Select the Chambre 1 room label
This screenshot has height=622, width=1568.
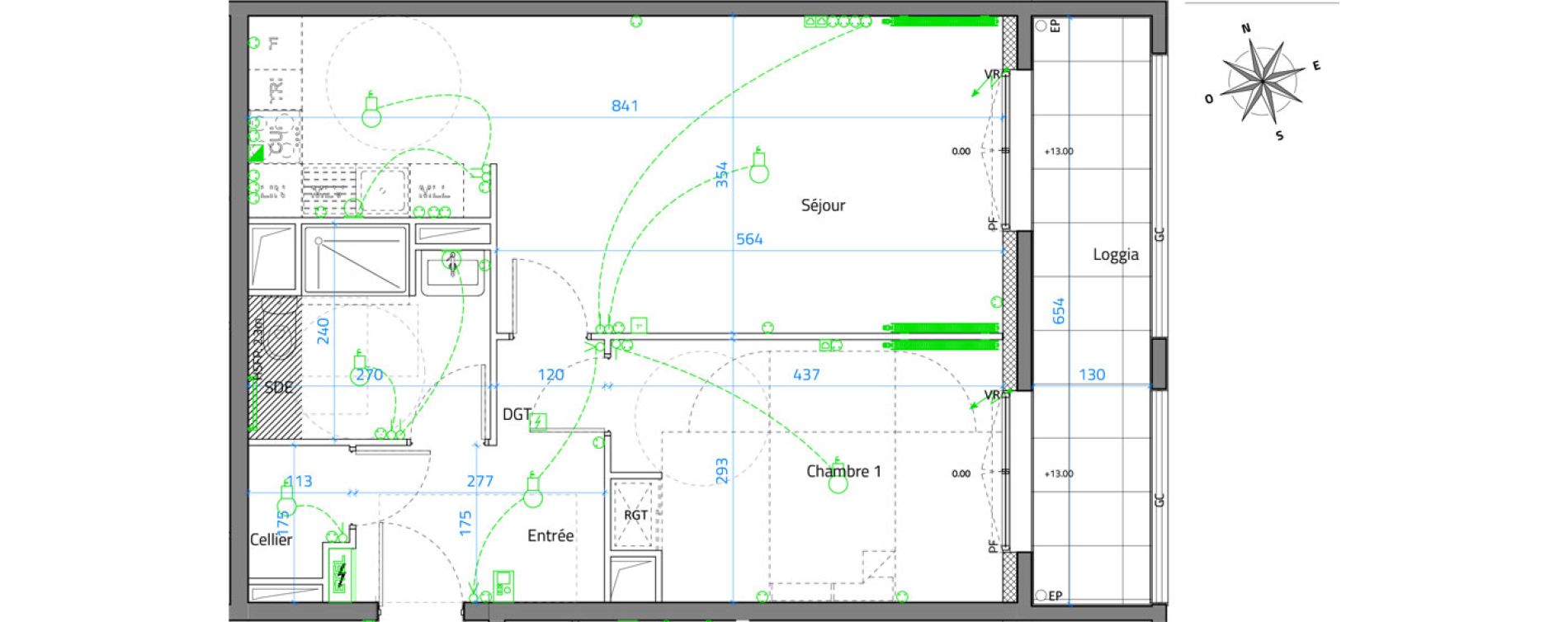tap(843, 471)
